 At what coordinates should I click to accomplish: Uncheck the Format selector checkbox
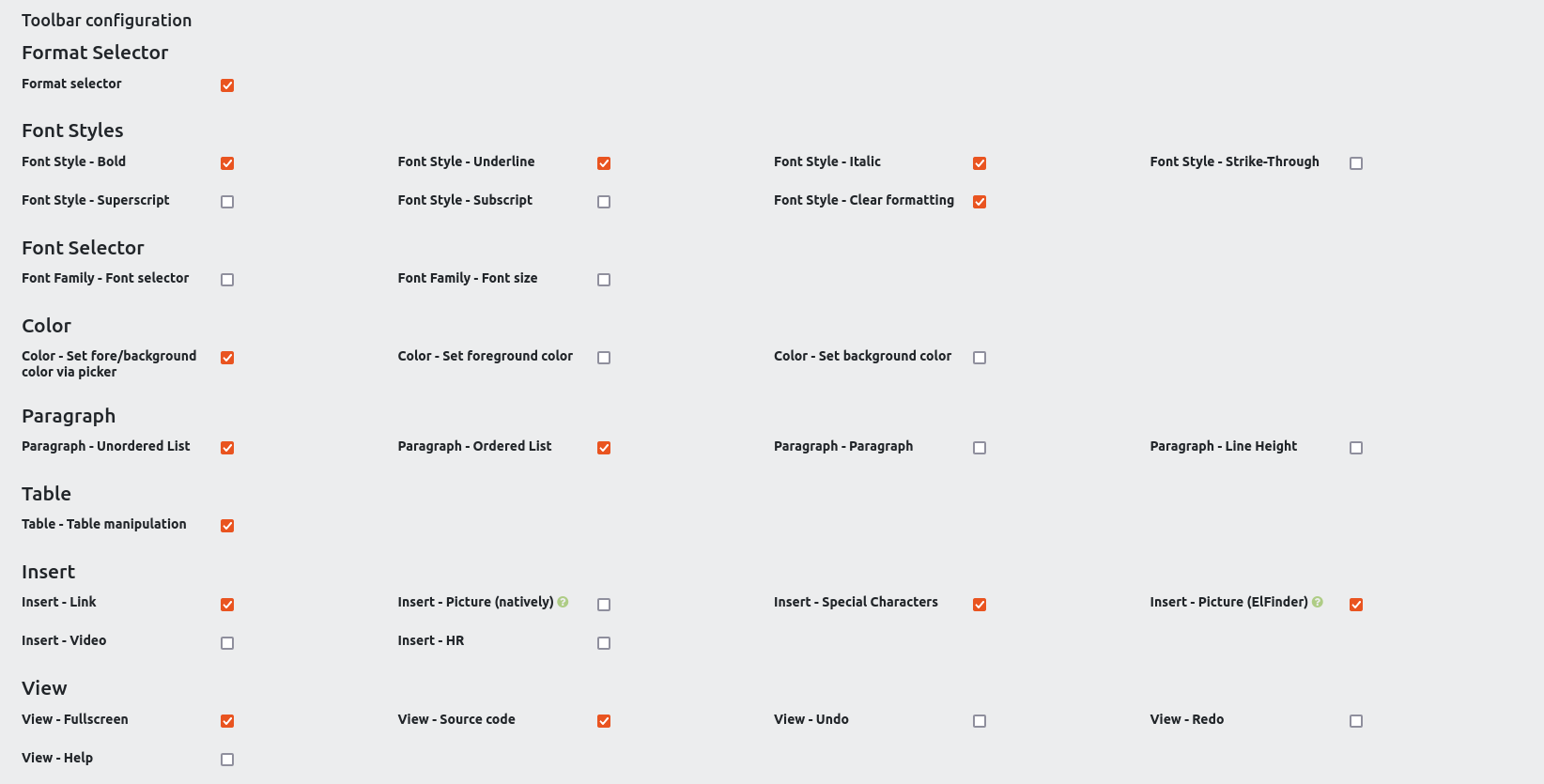pyautogui.click(x=227, y=85)
